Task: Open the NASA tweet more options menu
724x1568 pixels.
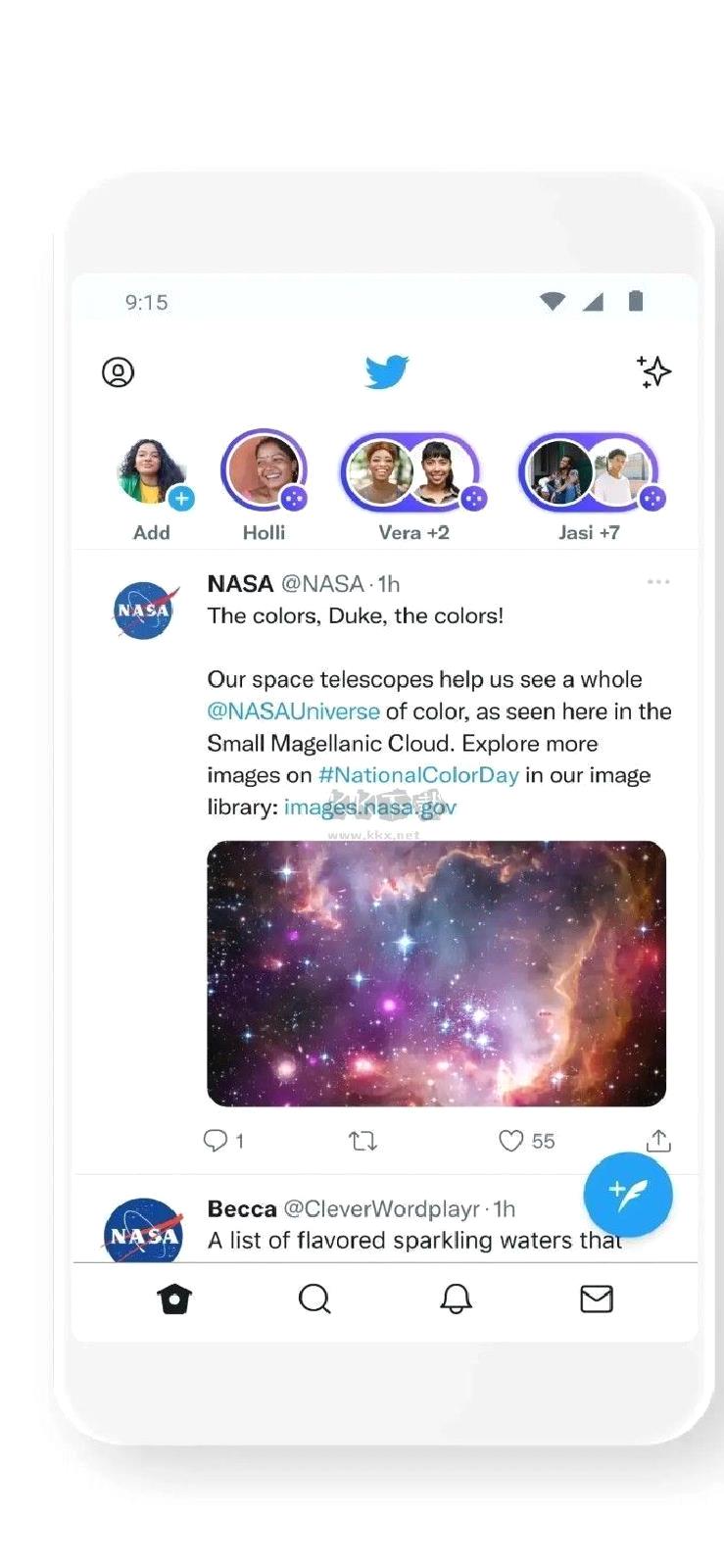Action: [x=658, y=582]
